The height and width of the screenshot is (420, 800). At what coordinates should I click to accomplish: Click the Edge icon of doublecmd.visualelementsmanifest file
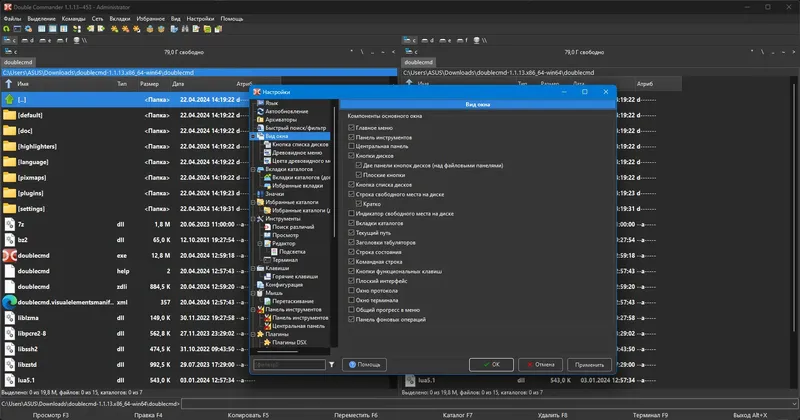(x=10, y=301)
